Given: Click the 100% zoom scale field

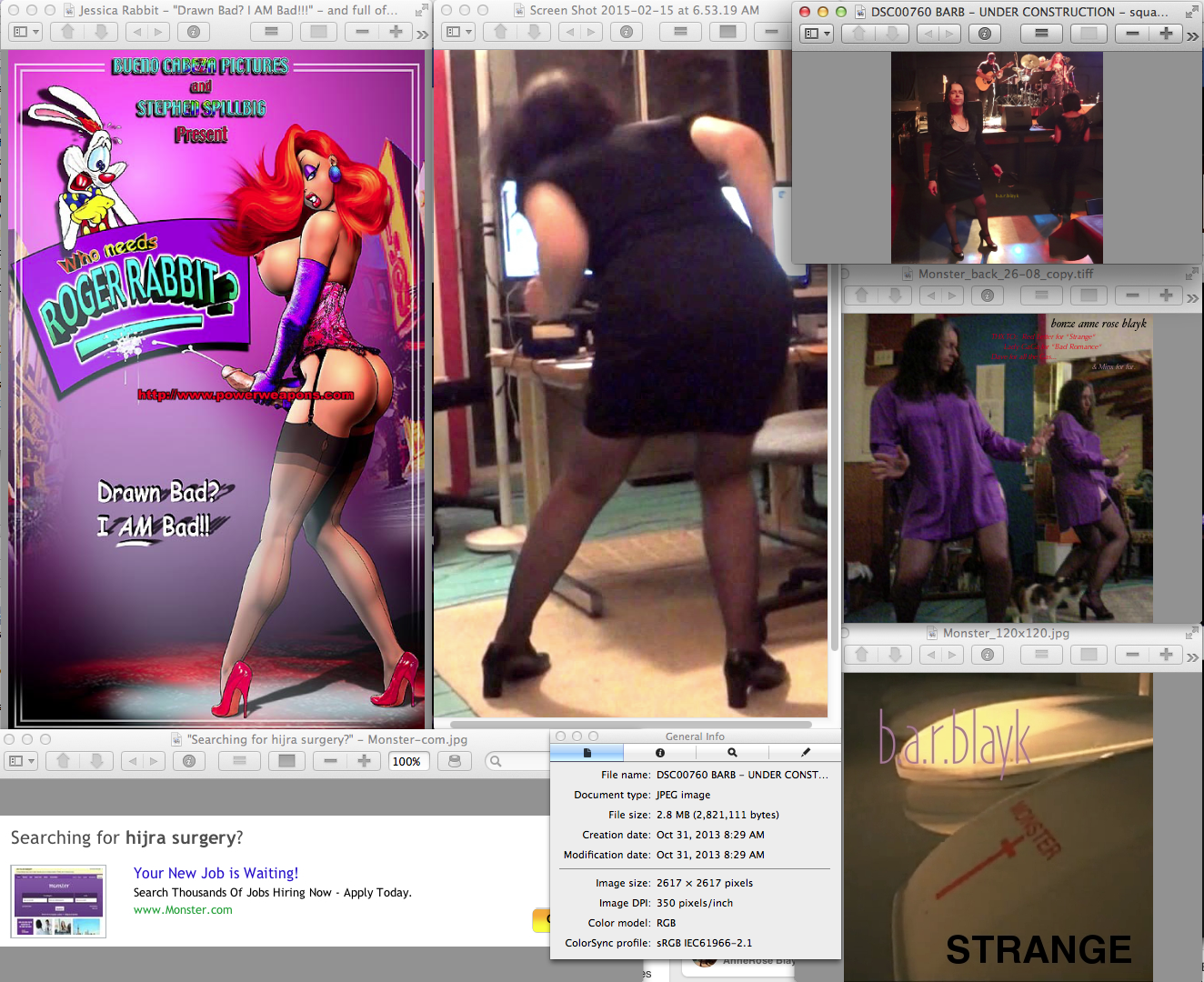Looking at the screenshot, I should coord(406,761).
